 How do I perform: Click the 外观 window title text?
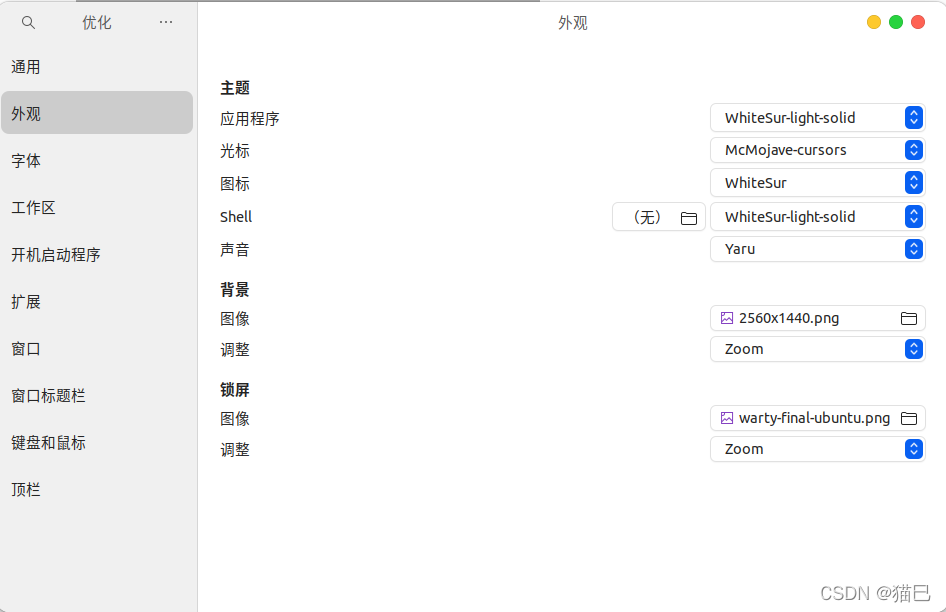(x=573, y=23)
